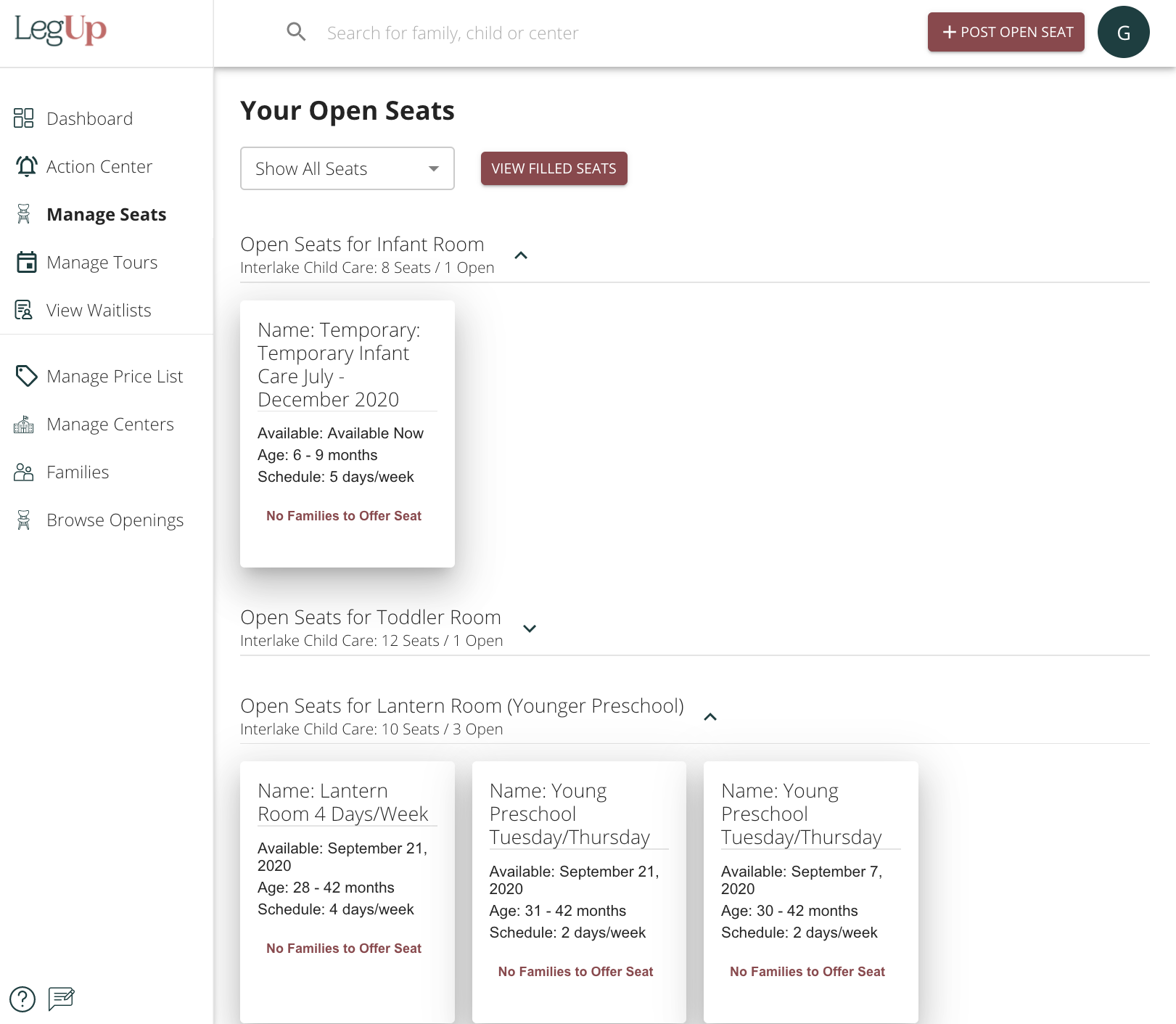Click the Manage Price List tag icon

click(x=27, y=376)
